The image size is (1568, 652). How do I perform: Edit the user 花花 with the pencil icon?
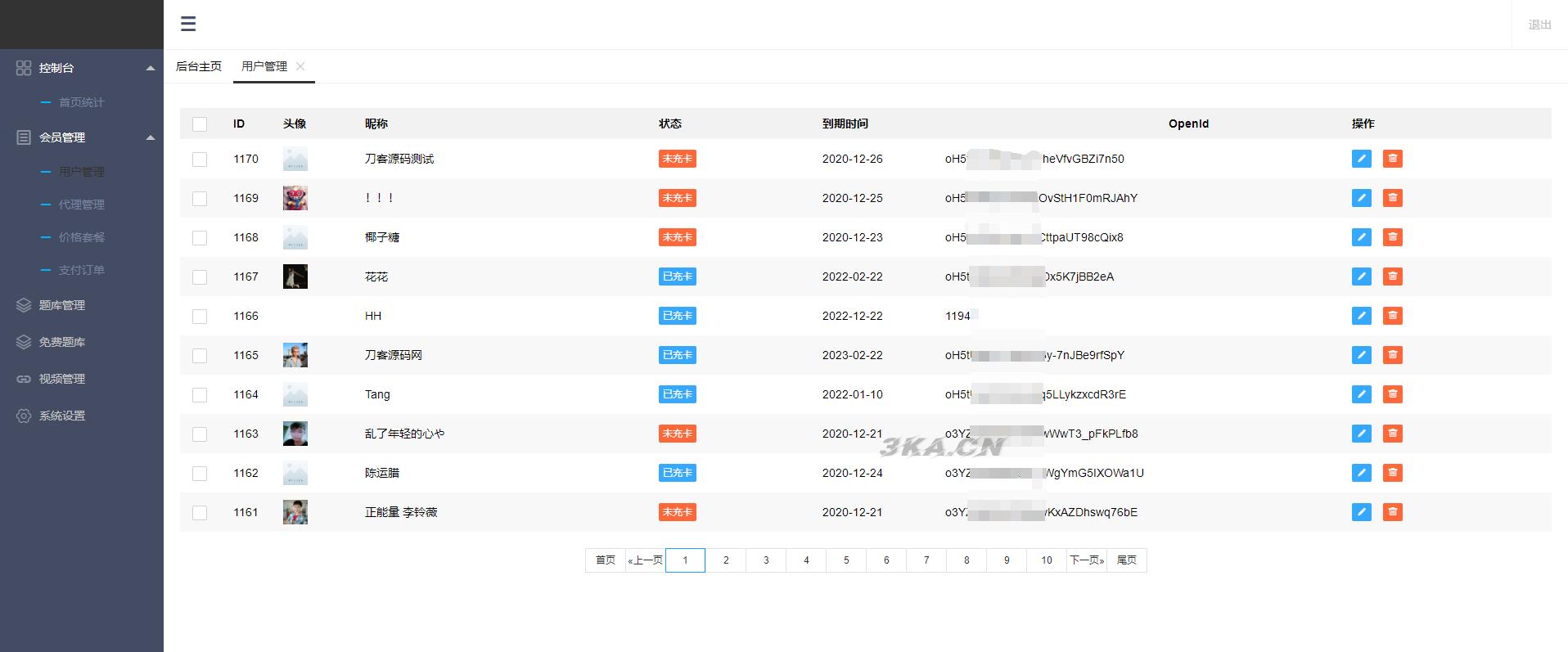point(1361,277)
